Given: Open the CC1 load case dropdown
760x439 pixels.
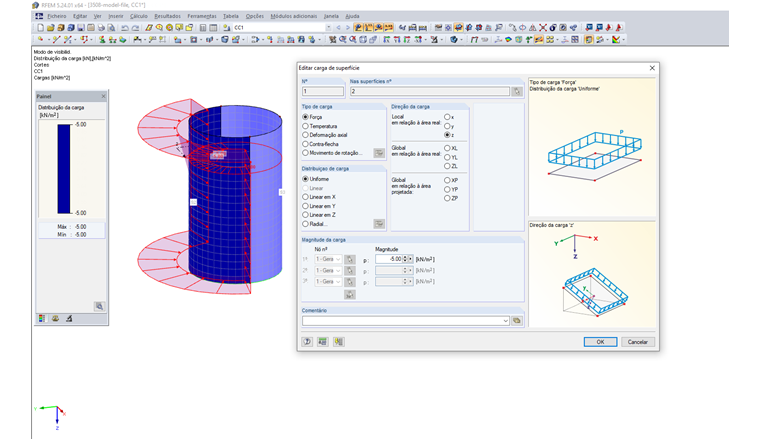Looking at the screenshot, I should click(329, 28).
